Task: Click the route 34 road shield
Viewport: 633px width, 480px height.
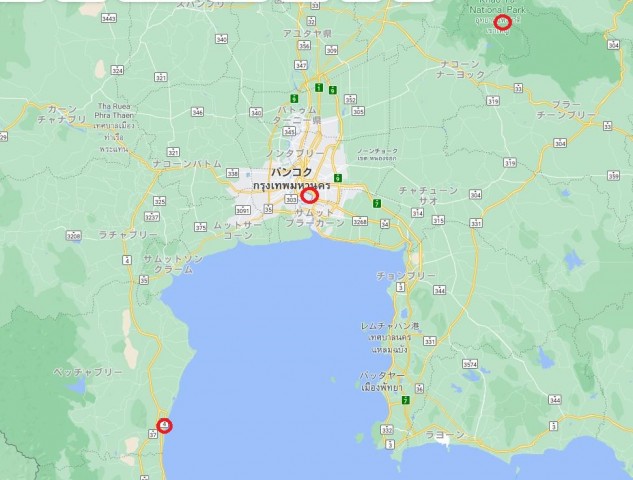Action: (x=385, y=224)
